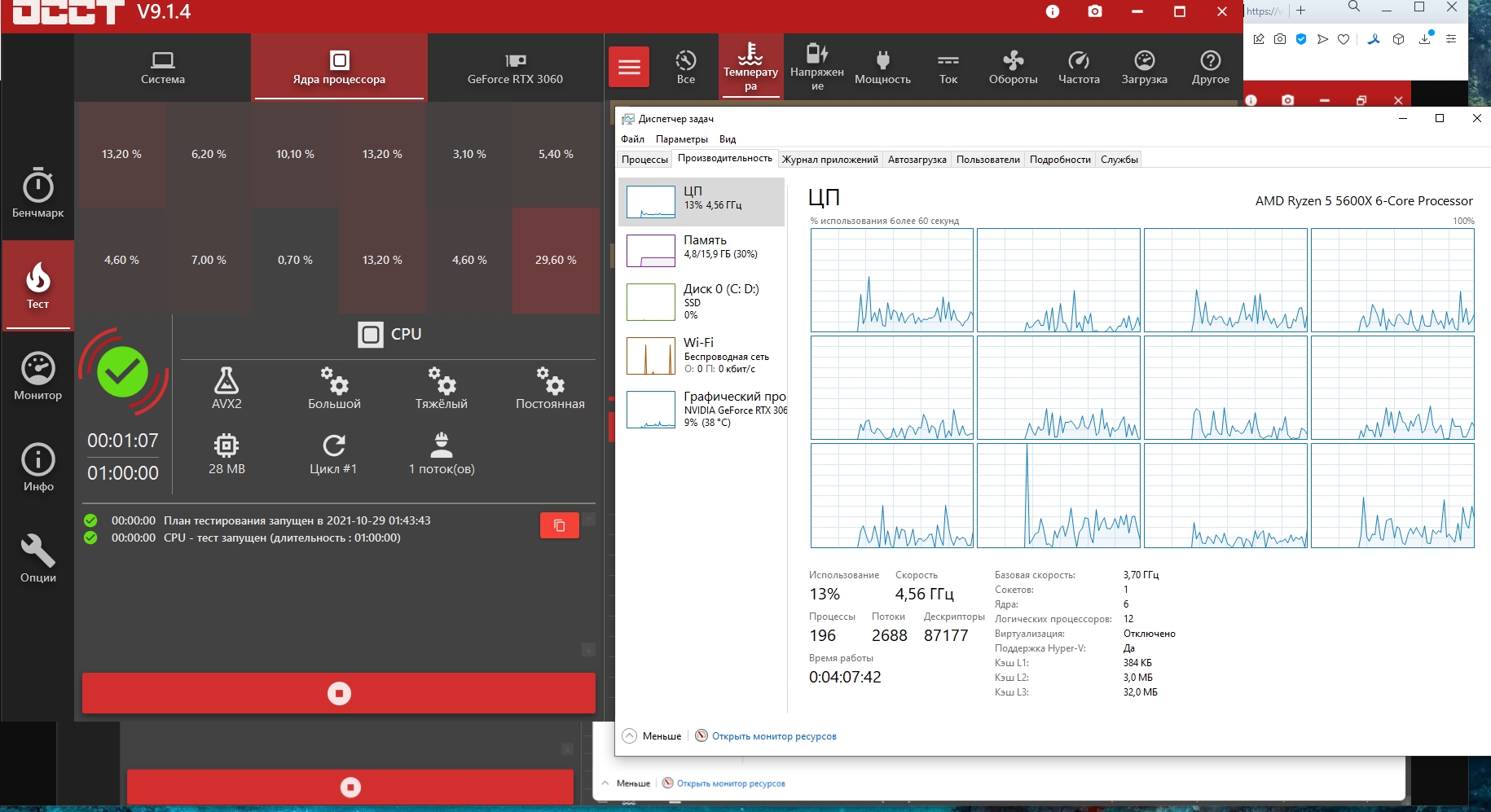The image size is (1491, 812).
Task: Open the Инфо section in the OCCT sidebar
Action: point(38,467)
